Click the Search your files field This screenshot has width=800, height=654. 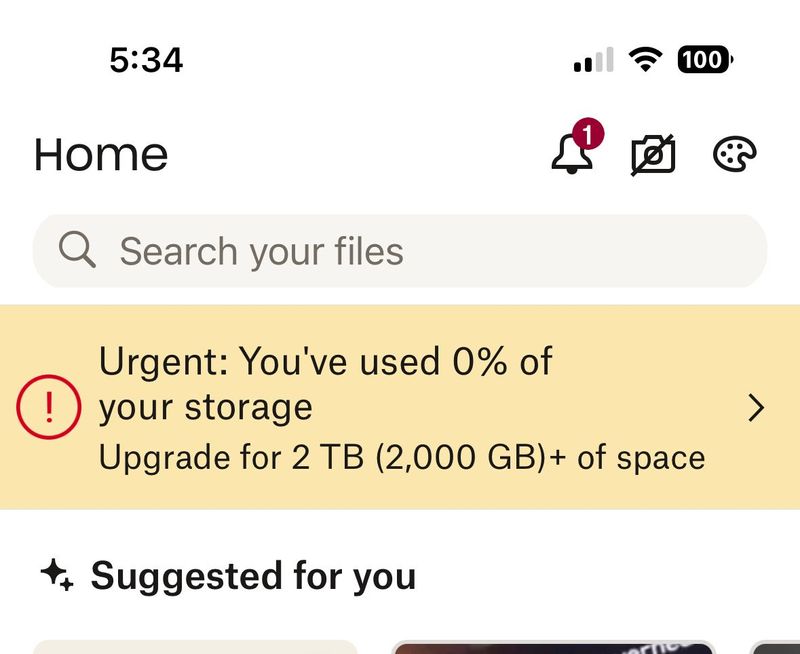400,251
